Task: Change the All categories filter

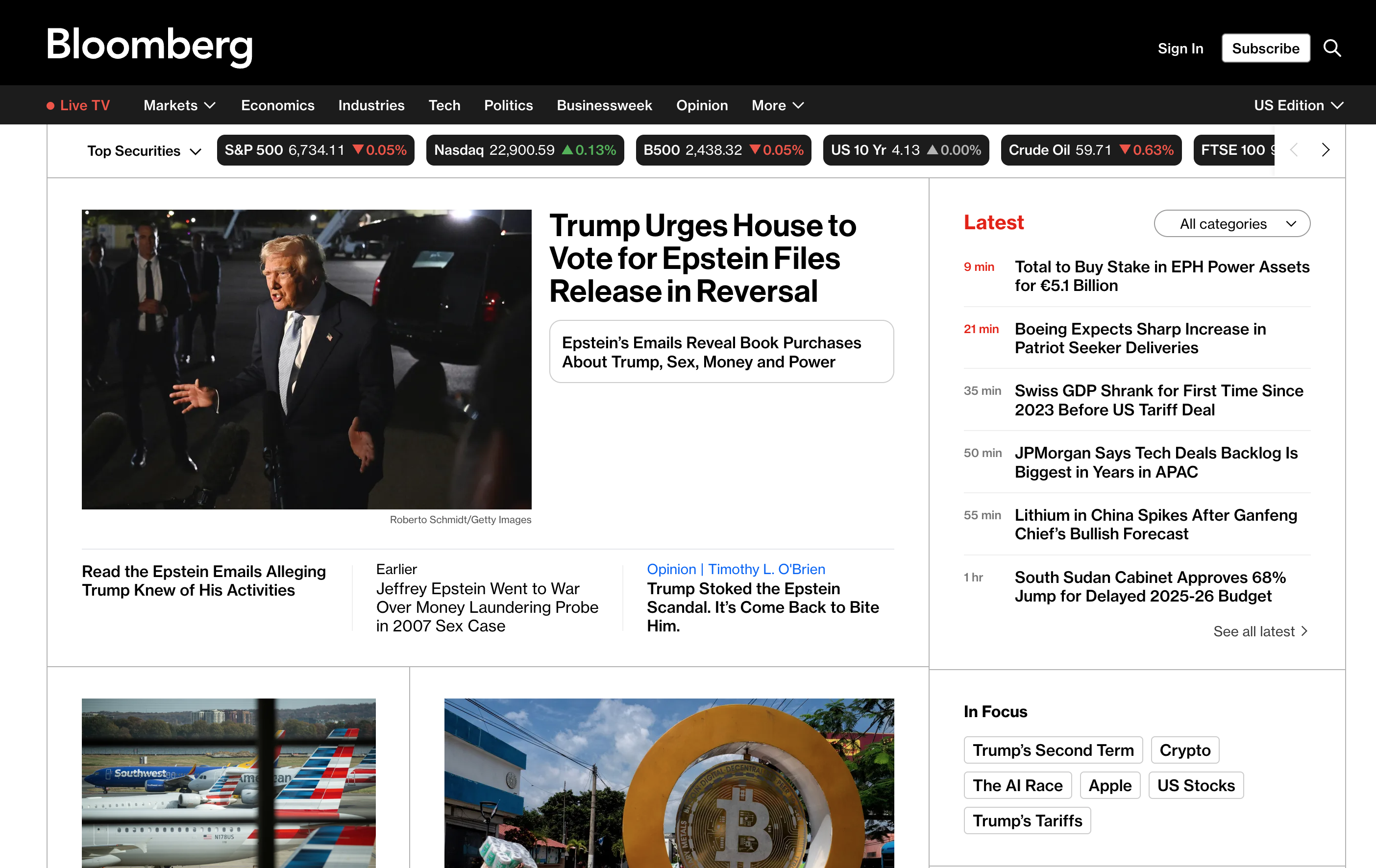Action: point(1232,224)
